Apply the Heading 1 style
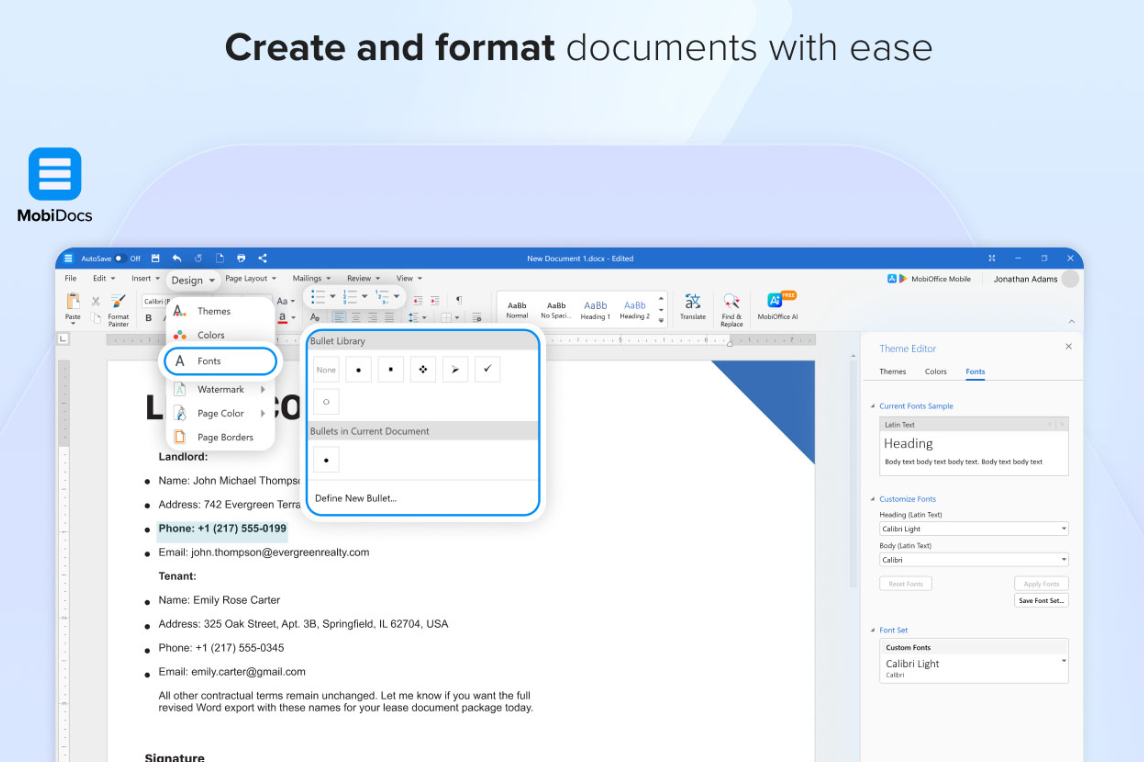This screenshot has width=1144, height=762. click(x=595, y=309)
